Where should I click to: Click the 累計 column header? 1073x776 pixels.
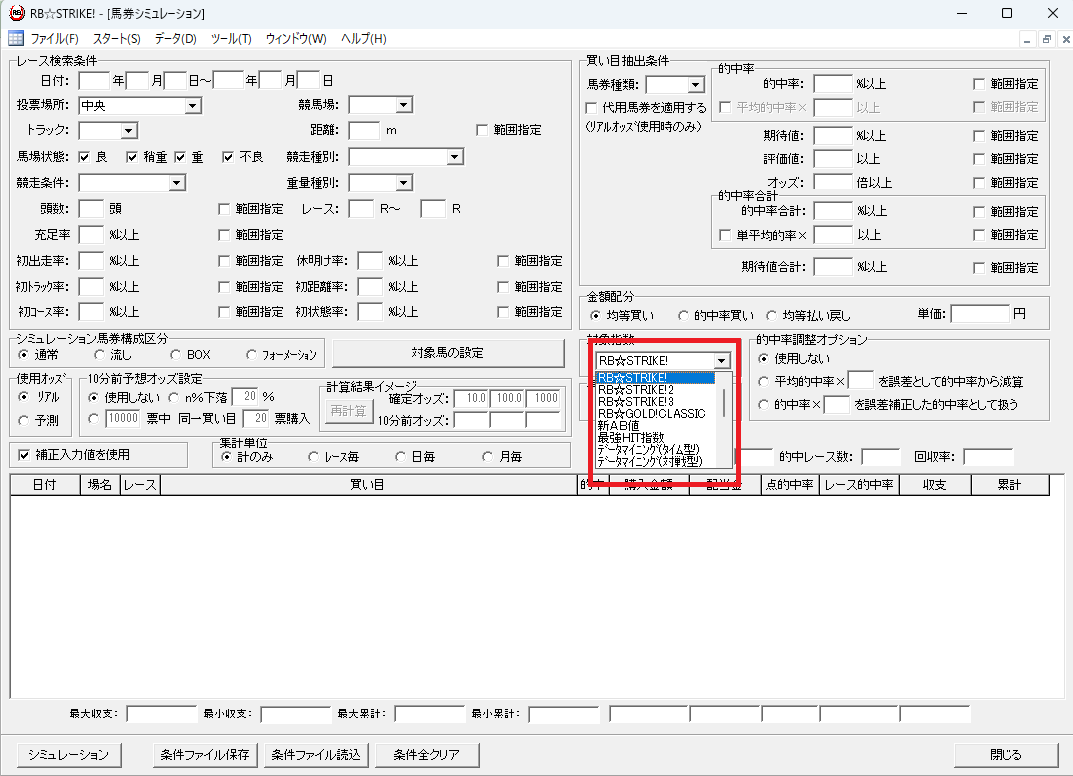click(1010, 484)
